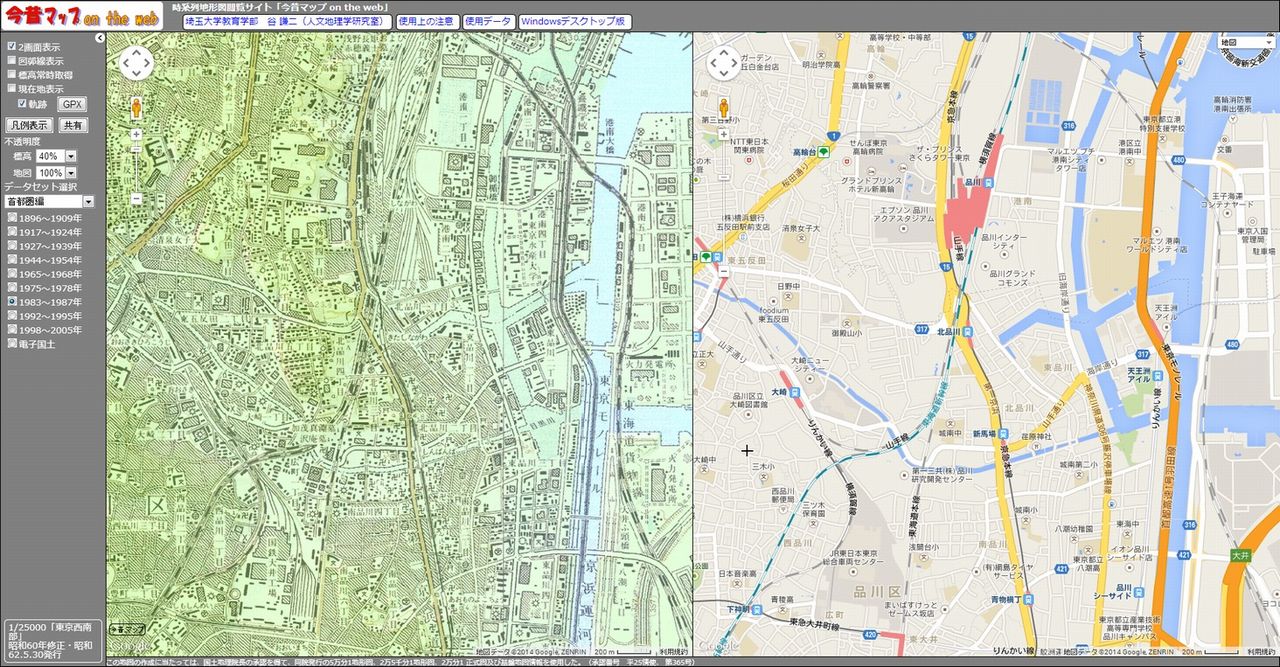The height and width of the screenshot is (667, 1280).
Task: Select the 1944〜1954年 dataset radio button
Action: coord(11,259)
